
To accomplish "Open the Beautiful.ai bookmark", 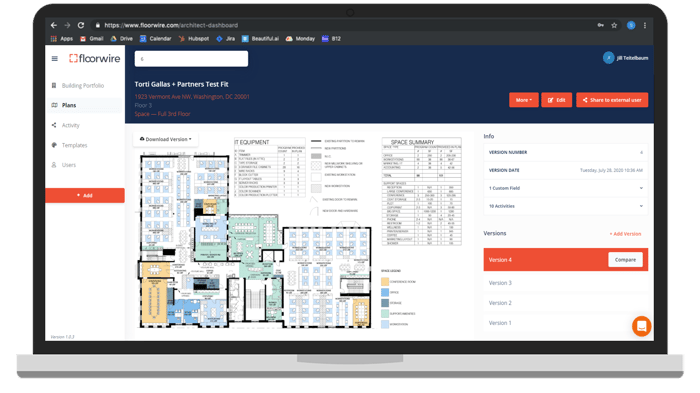I will (x=260, y=39).
